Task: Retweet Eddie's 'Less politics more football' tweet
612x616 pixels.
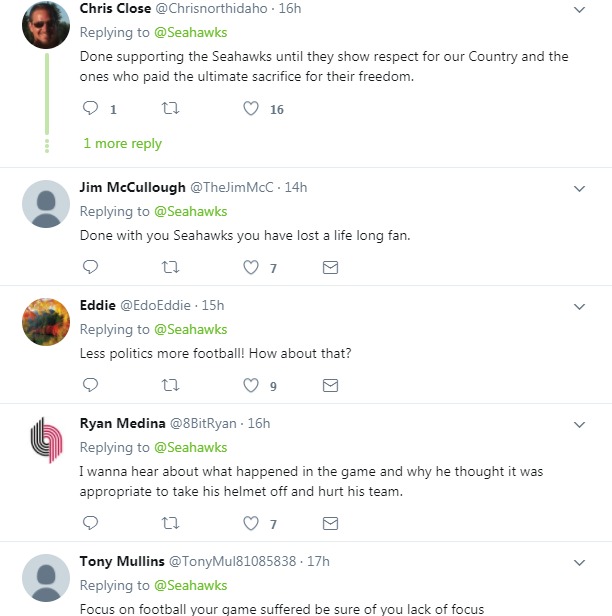Action: click(170, 385)
